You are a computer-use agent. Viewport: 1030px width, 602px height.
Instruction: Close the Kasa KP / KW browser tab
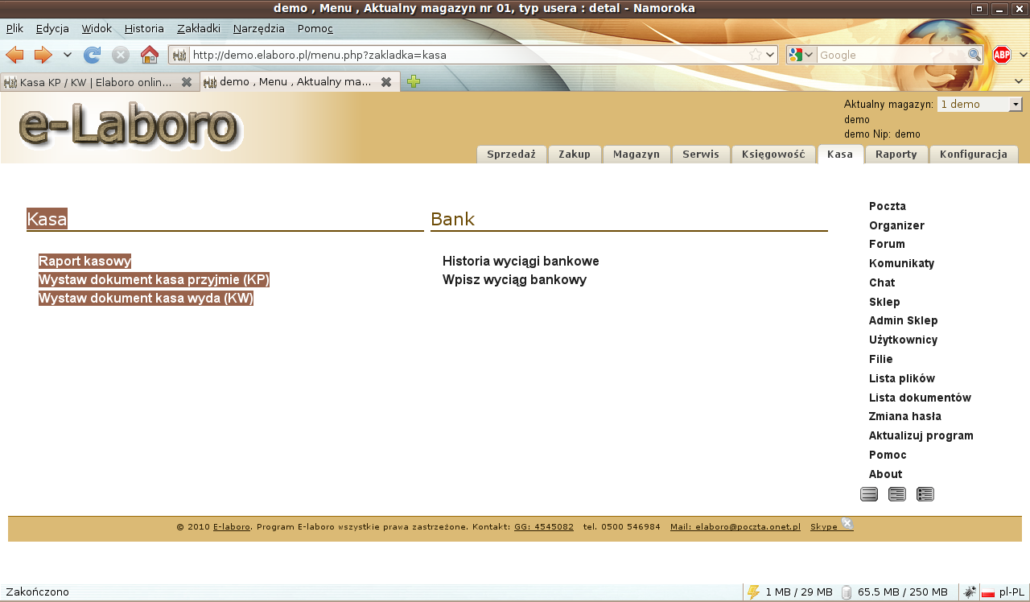[x=186, y=82]
